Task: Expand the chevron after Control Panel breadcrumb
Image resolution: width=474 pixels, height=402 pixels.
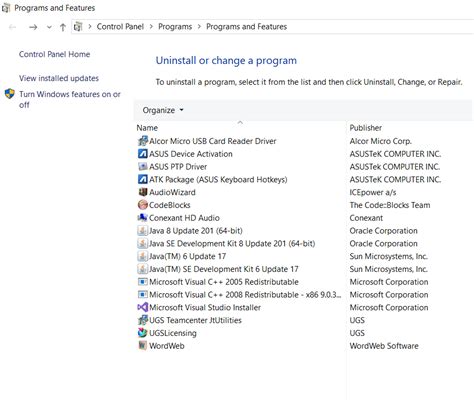Action: (x=151, y=27)
